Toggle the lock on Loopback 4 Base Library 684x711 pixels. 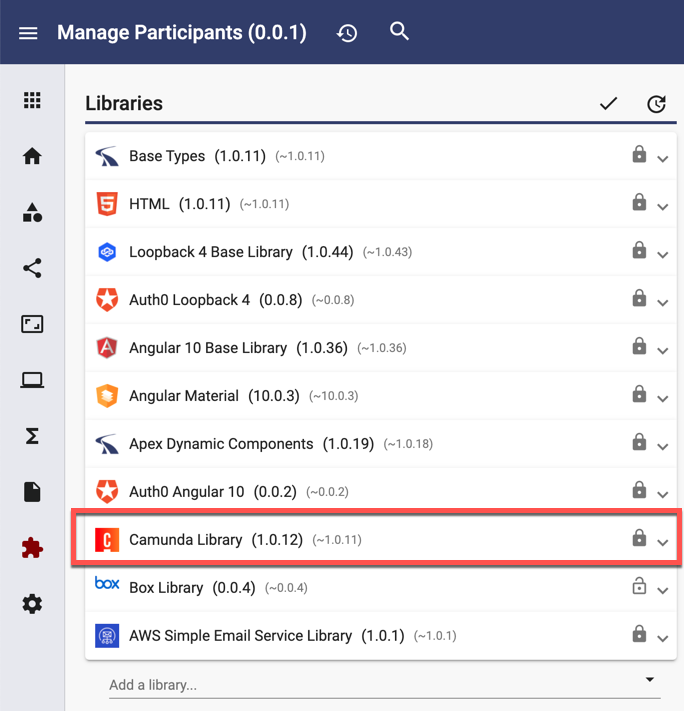tap(639, 250)
